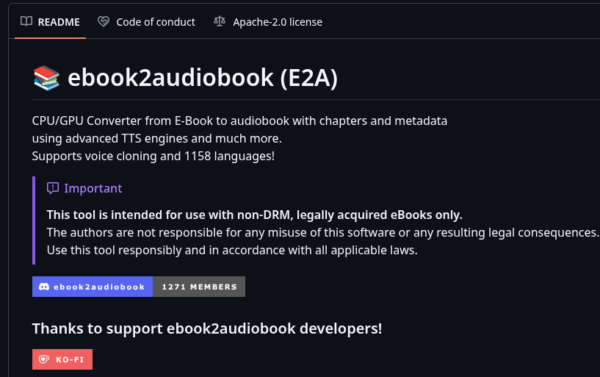This screenshot has height=377, width=600.
Task: Click the Ko-fi cup heart icon
Action: click(44, 359)
